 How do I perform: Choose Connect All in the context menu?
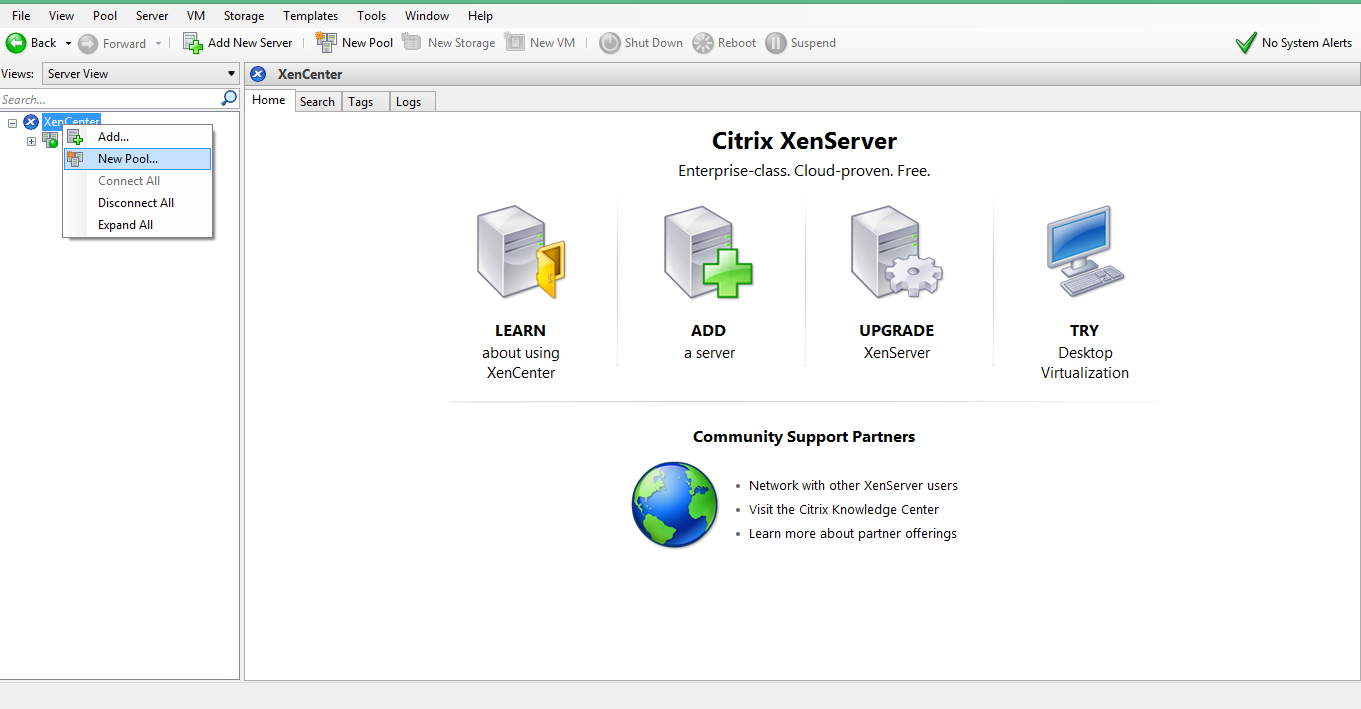(138, 181)
